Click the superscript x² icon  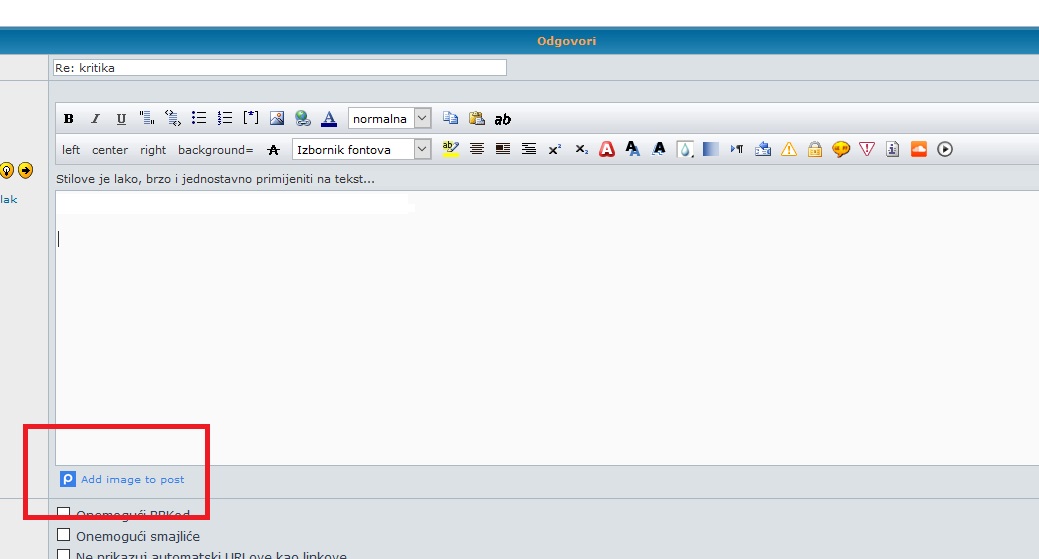[555, 150]
